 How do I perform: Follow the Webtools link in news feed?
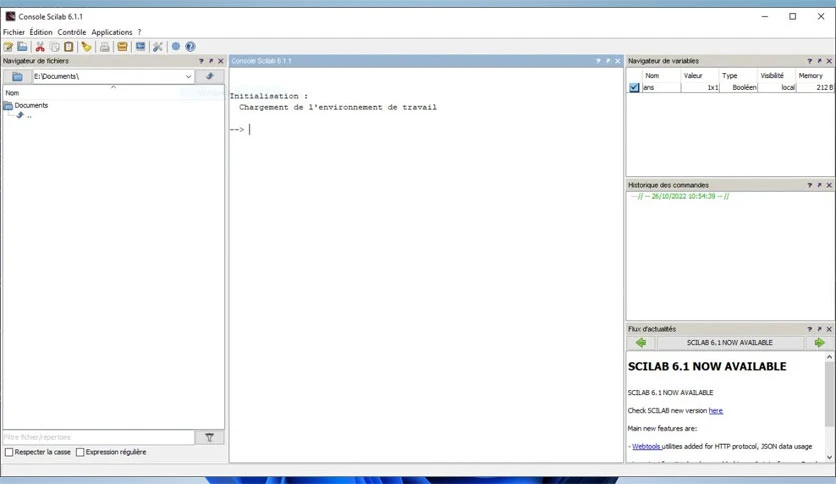pyautogui.click(x=646, y=447)
